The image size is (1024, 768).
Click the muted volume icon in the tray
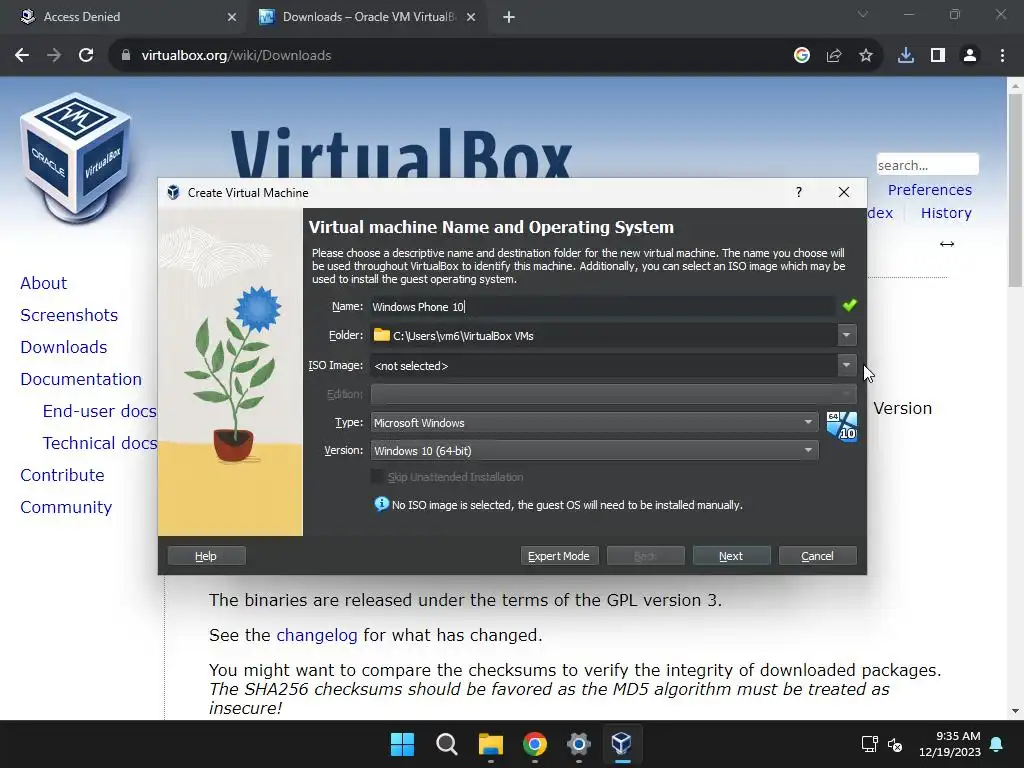pos(895,744)
